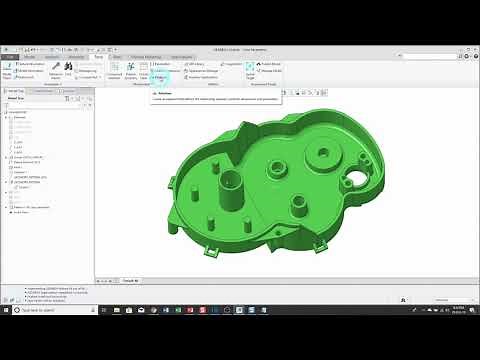Open the UDF Library
The width and height of the screenshot is (480, 360).
click(194, 64)
